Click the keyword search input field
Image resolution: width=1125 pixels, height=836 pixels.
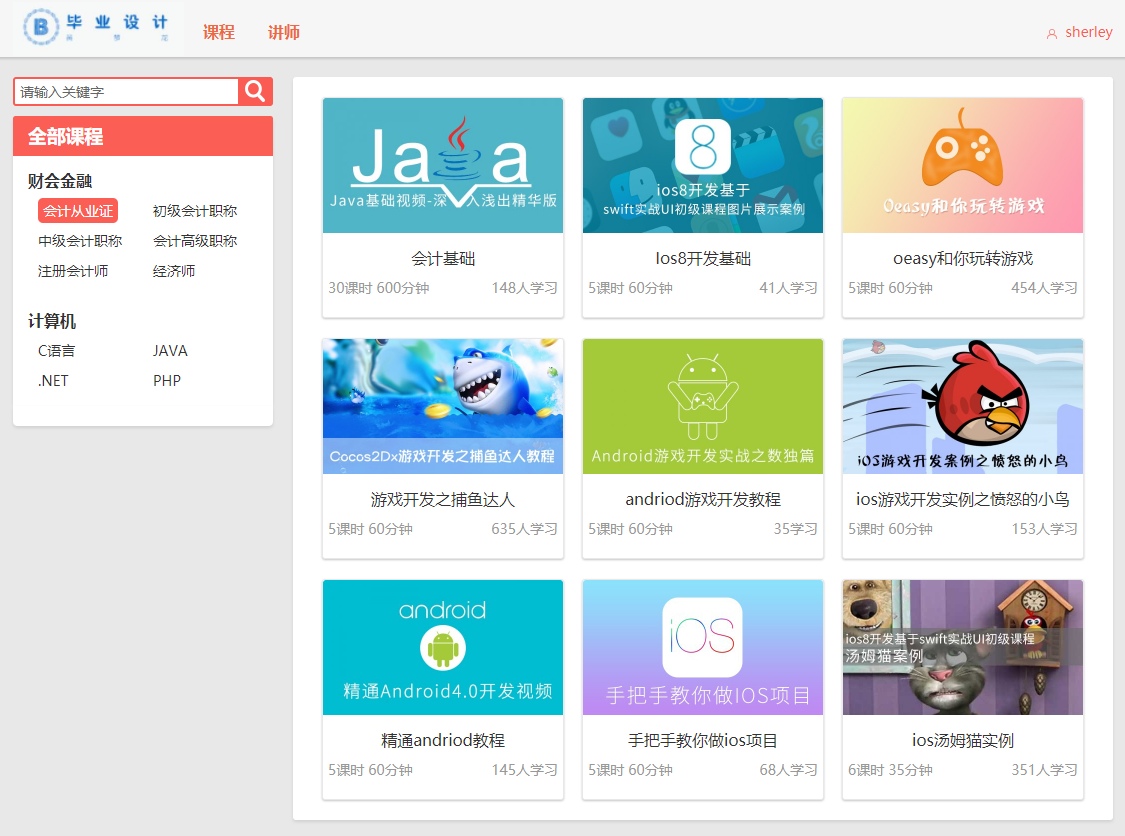pyautogui.click(x=126, y=92)
